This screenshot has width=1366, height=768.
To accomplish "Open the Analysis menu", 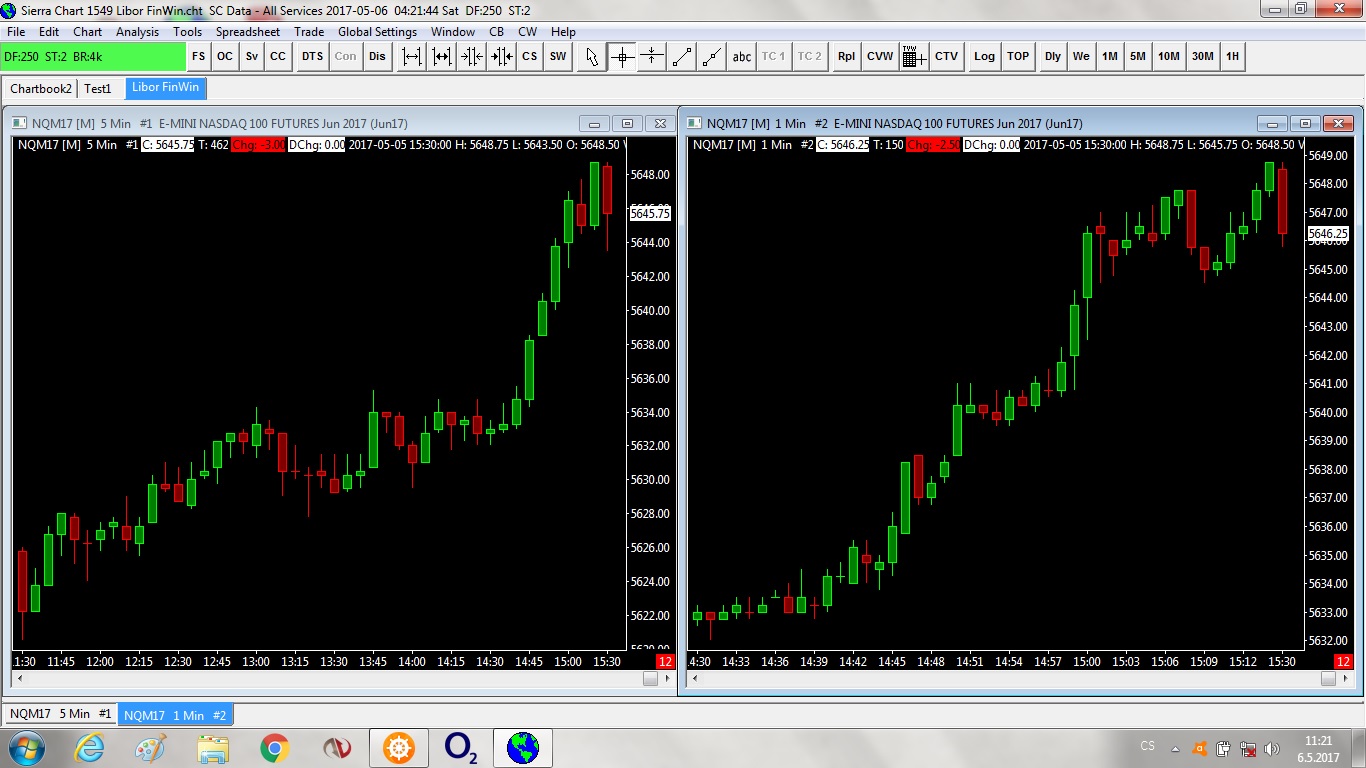I will click(137, 32).
